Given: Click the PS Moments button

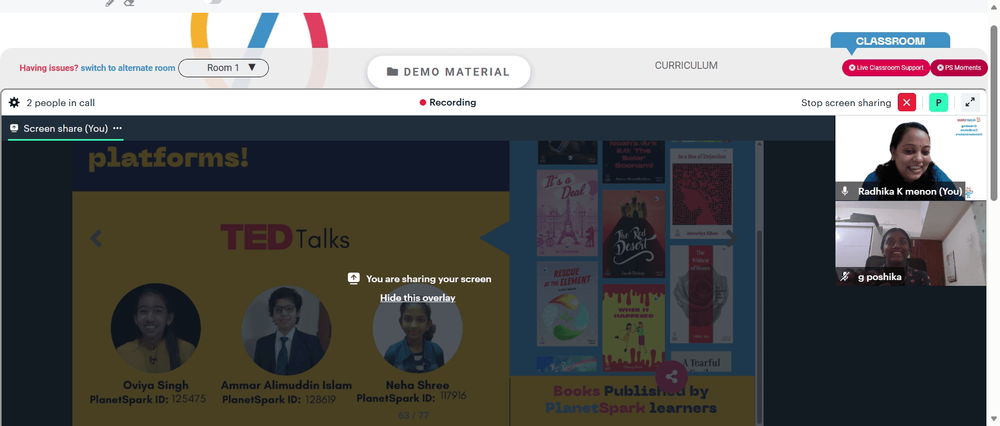Looking at the screenshot, I should click(x=959, y=68).
